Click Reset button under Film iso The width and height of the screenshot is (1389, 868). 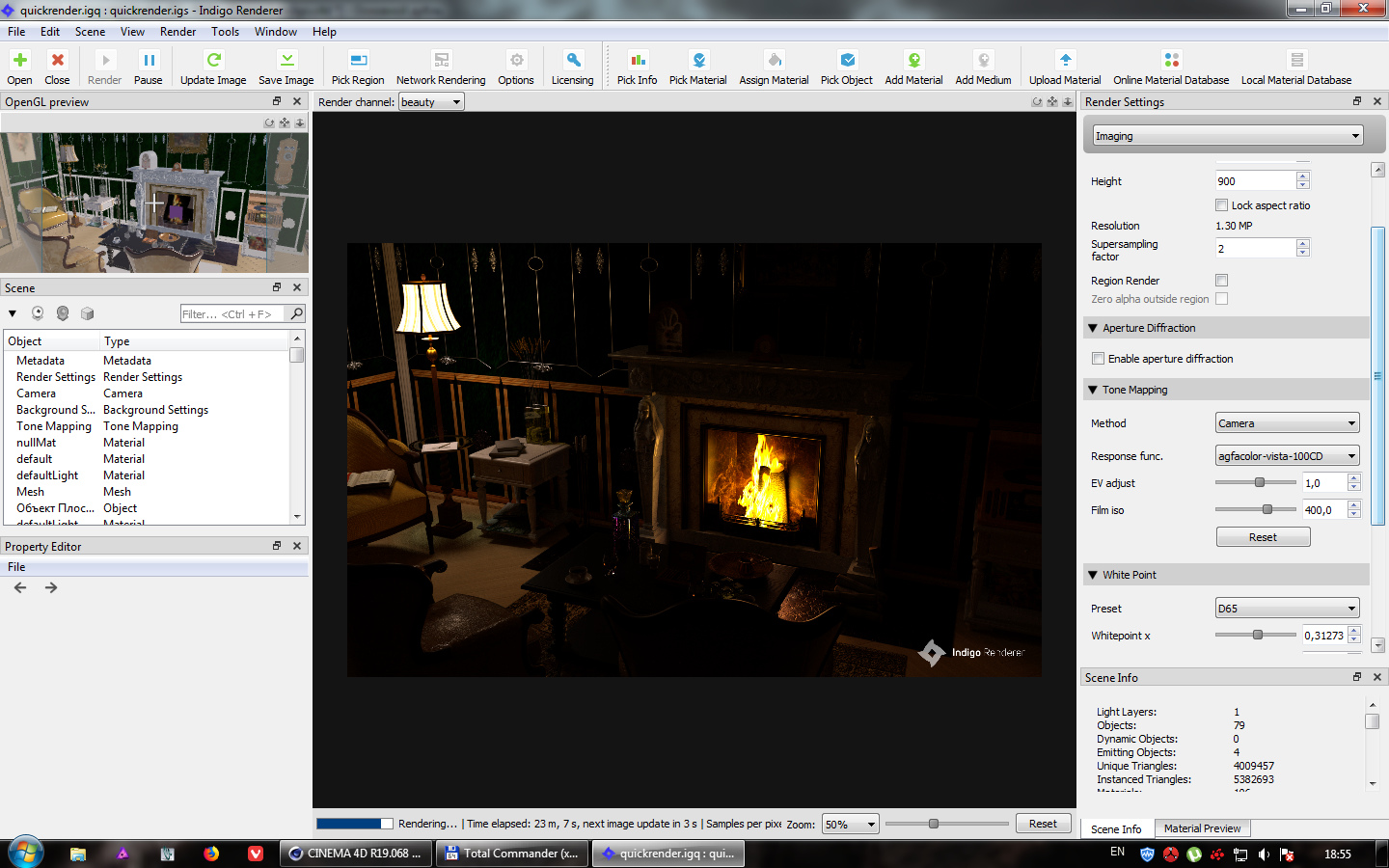click(x=1263, y=537)
